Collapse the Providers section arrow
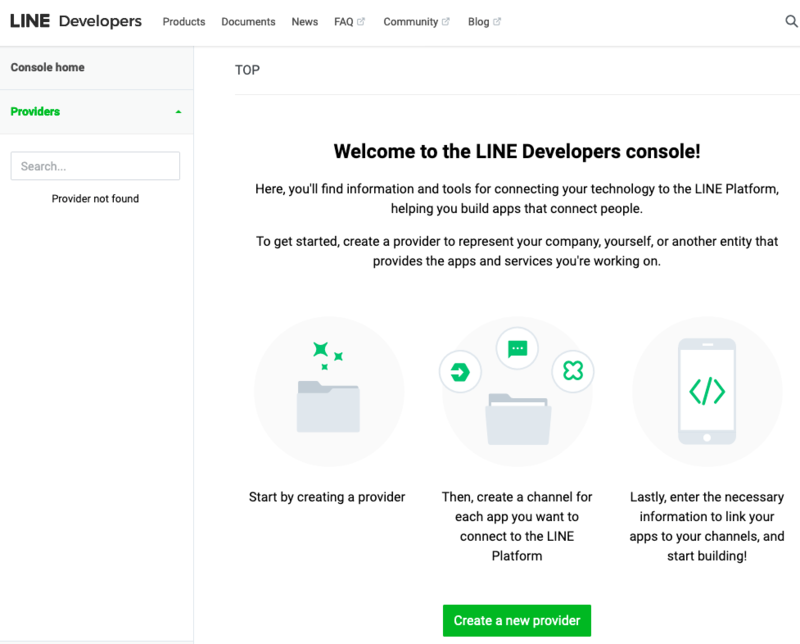The height and width of the screenshot is (644, 800). click(x=178, y=112)
